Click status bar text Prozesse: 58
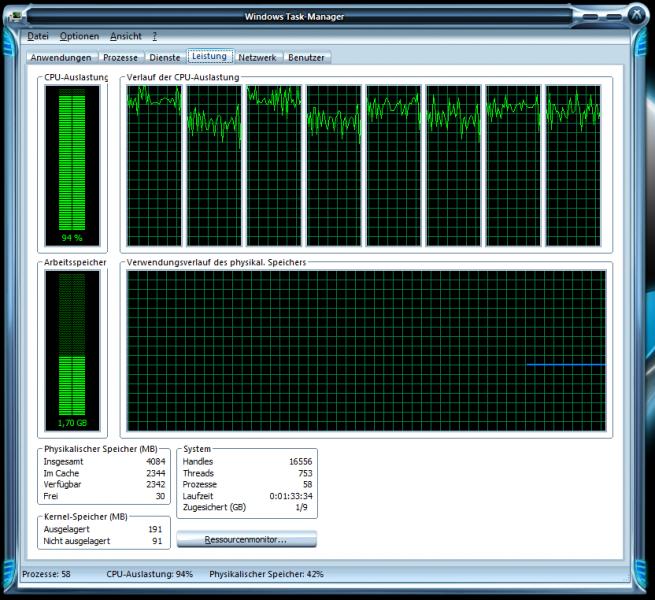 [x=46, y=574]
